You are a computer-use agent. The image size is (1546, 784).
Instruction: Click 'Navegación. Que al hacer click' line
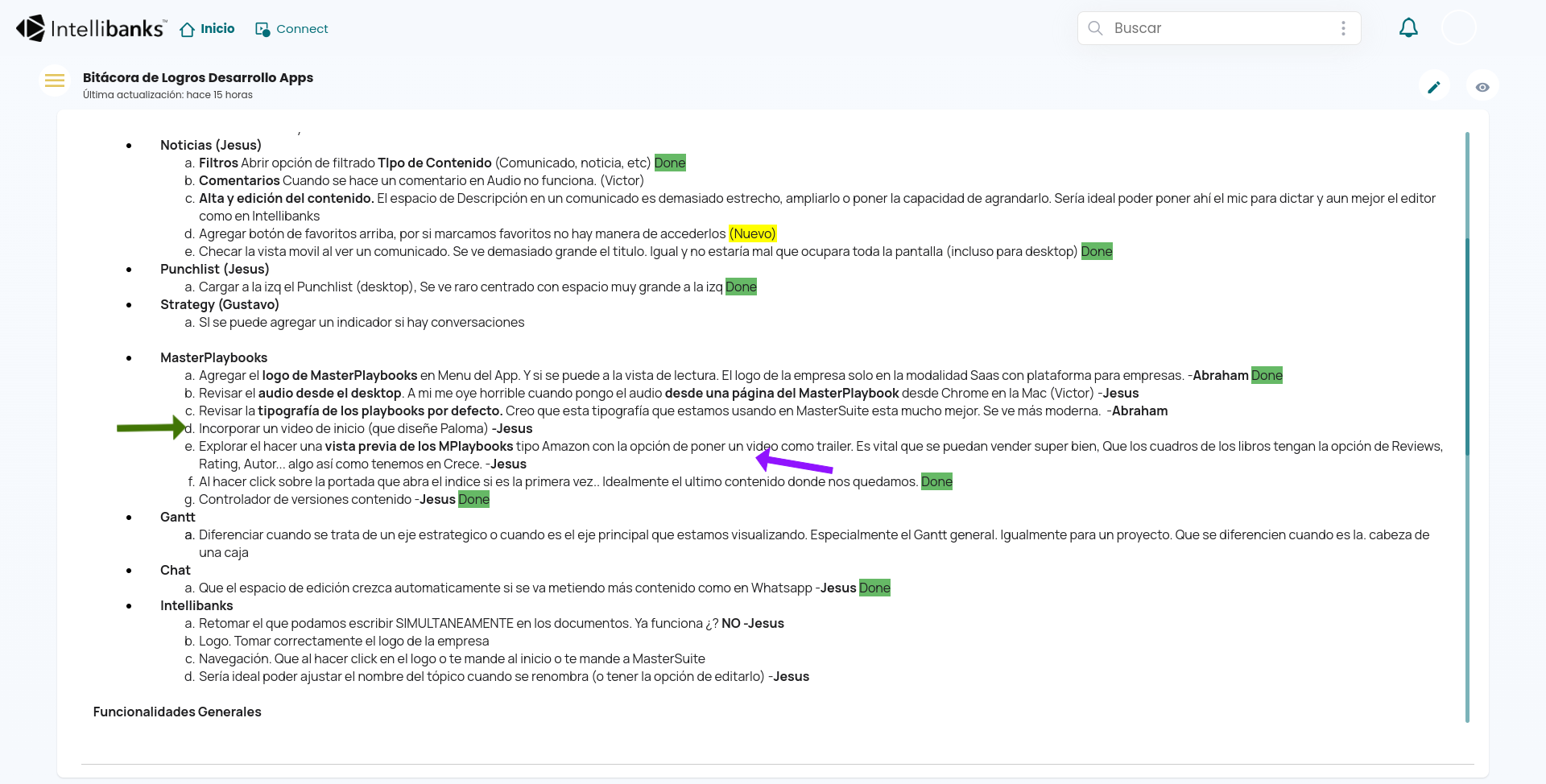452,658
